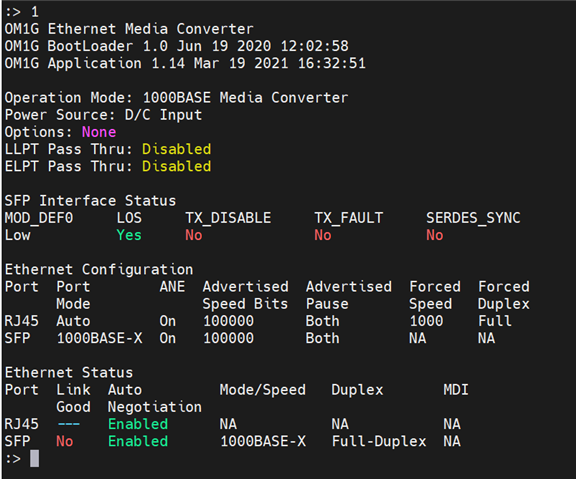
Task: Click the 'Mode/Speed' column header
Action: click(x=263, y=390)
